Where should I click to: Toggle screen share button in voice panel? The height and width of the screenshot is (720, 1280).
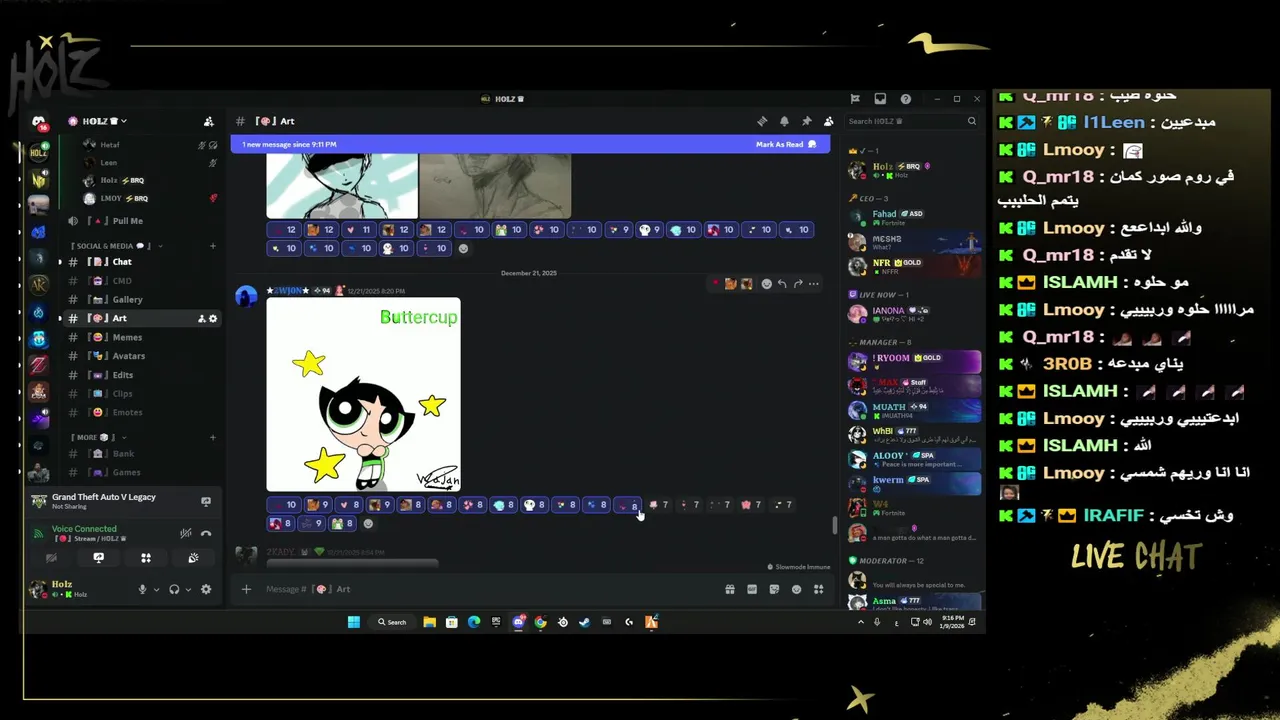pos(99,558)
